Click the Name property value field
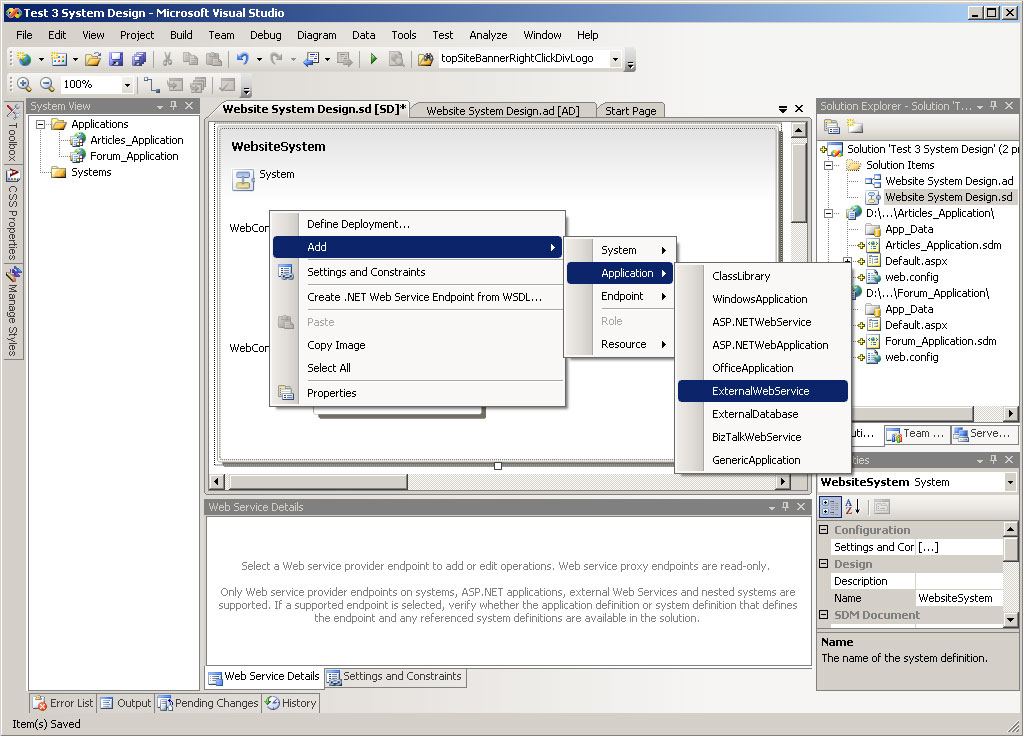 959,598
